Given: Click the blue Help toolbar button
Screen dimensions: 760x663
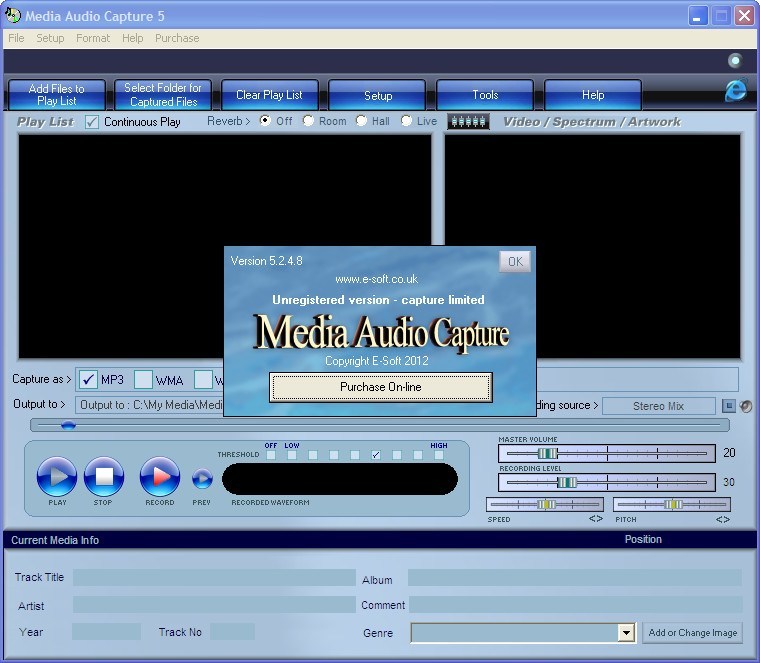Looking at the screenshot, I should click(593, 95).
